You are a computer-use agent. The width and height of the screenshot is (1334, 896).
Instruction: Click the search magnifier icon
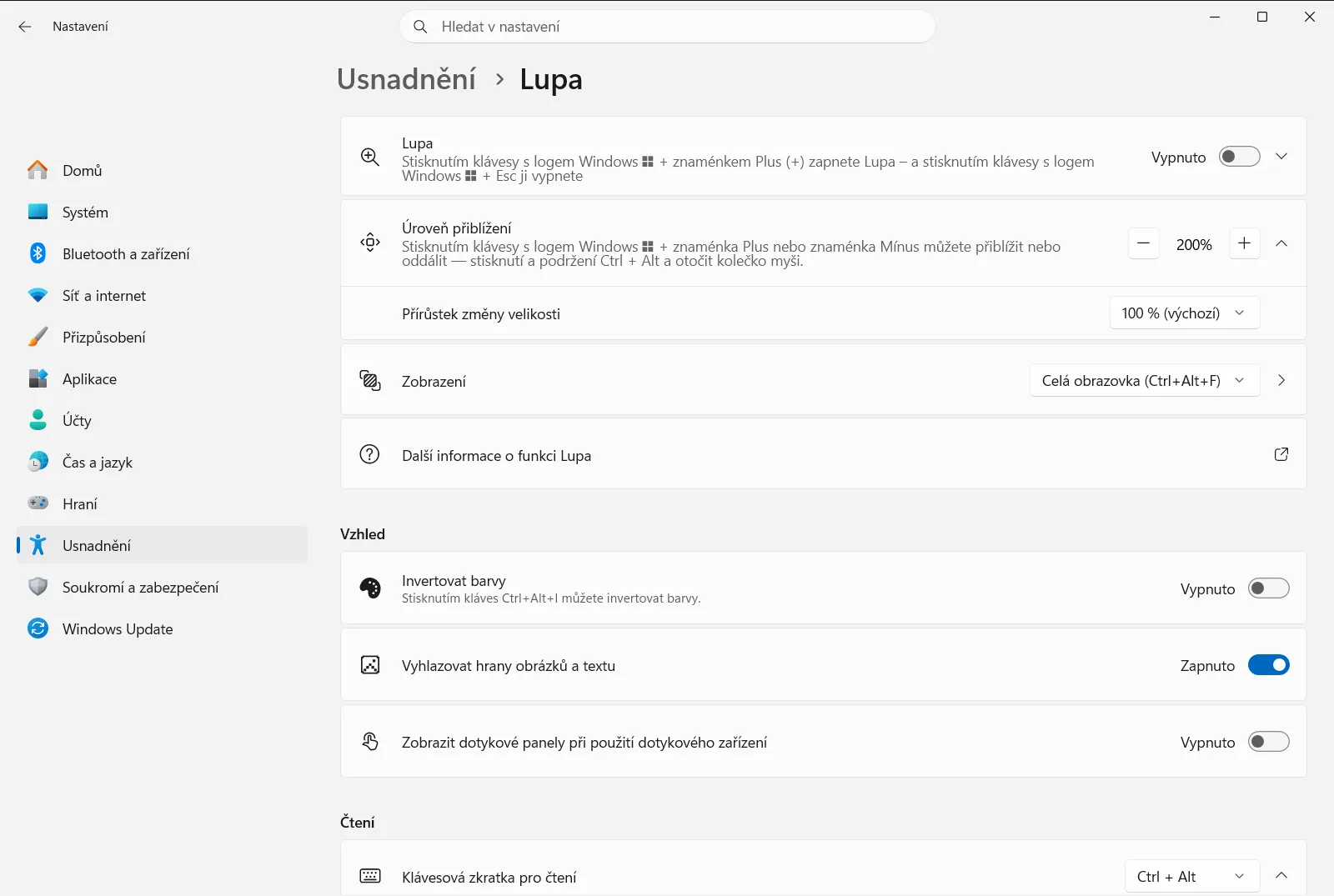pos(420,27)
